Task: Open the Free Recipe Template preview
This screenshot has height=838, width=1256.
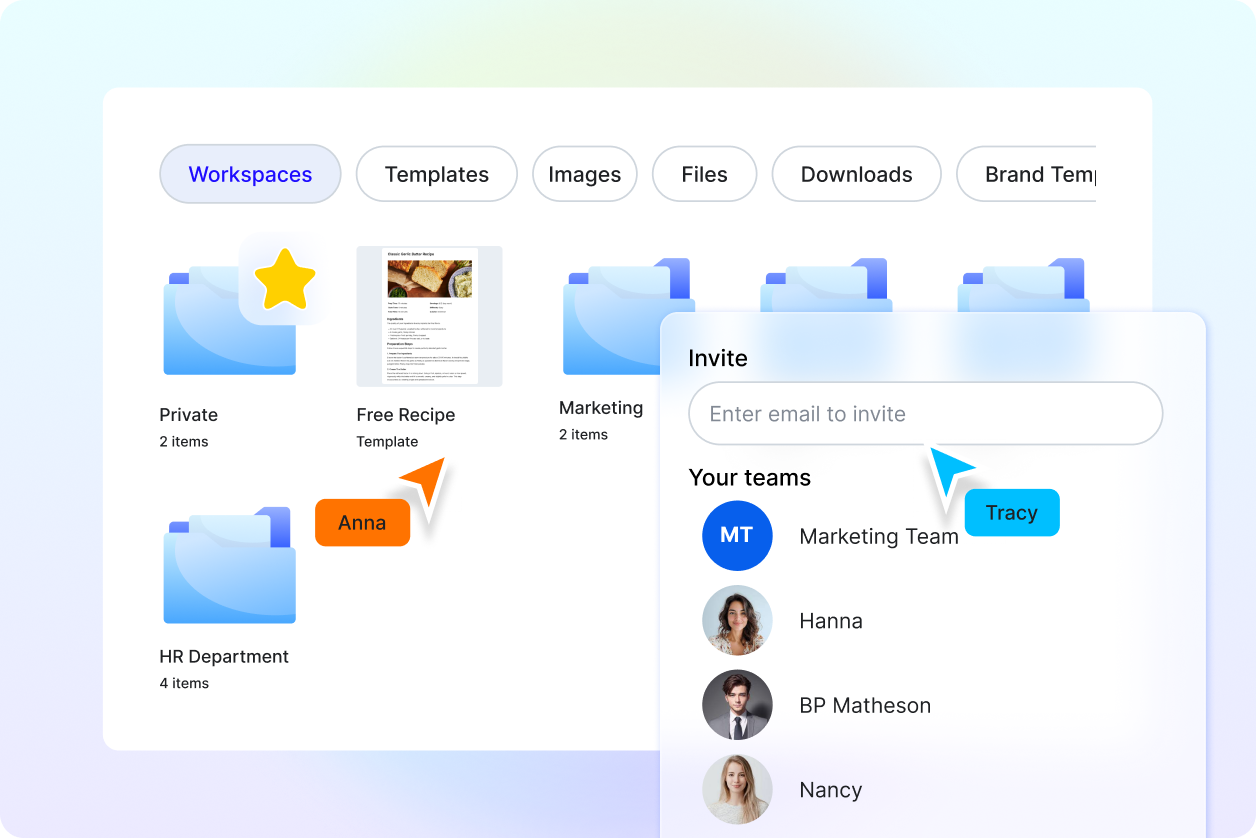Action: (428, 316)
